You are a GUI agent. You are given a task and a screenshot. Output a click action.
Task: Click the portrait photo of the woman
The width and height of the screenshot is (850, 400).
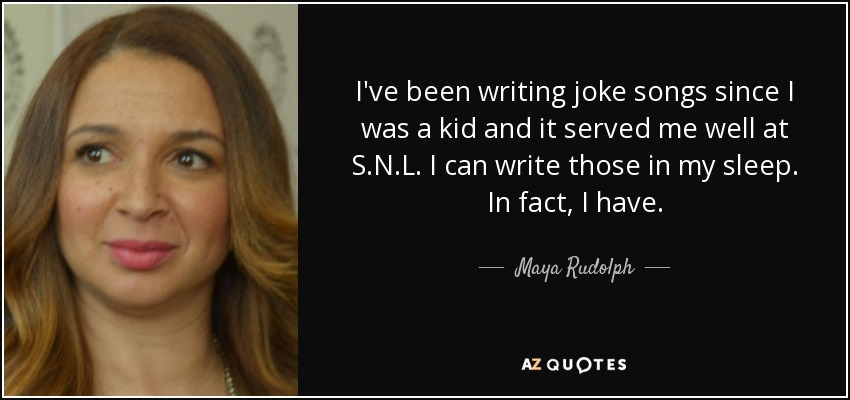pos(151,199)
